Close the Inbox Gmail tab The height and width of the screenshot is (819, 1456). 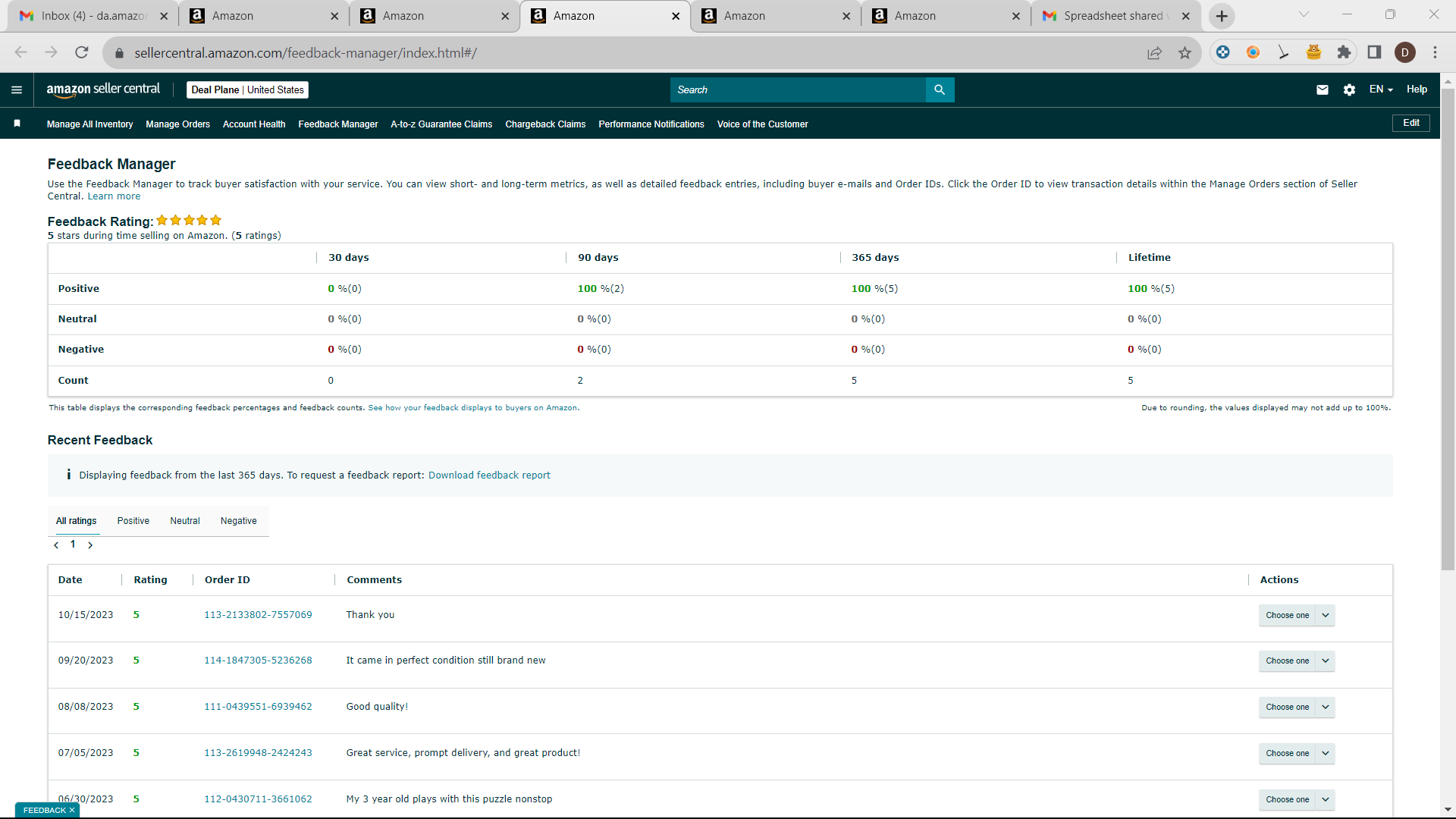[164, 16]
